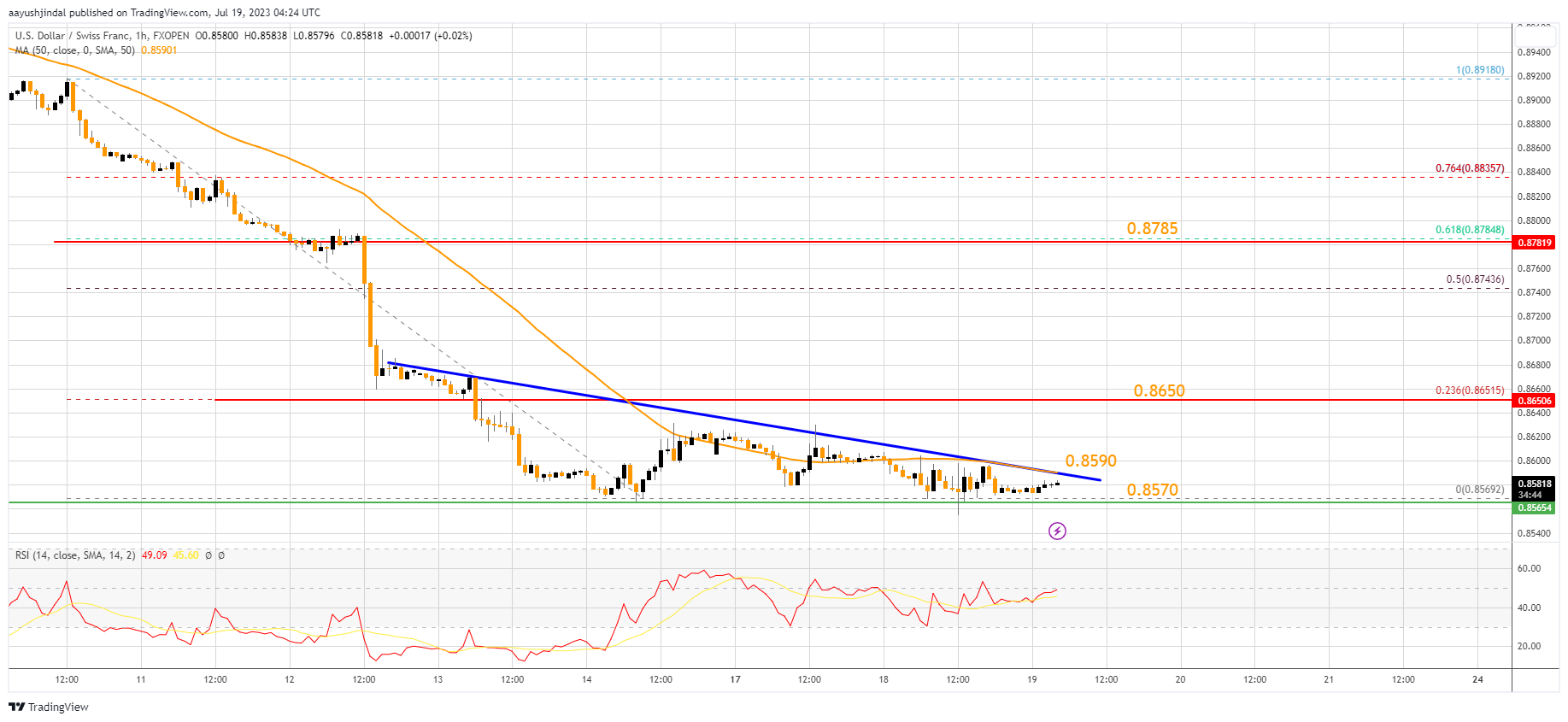Click the red 0.86506 price axis tag
The image size is (1568, 722).
point(1534,400)
